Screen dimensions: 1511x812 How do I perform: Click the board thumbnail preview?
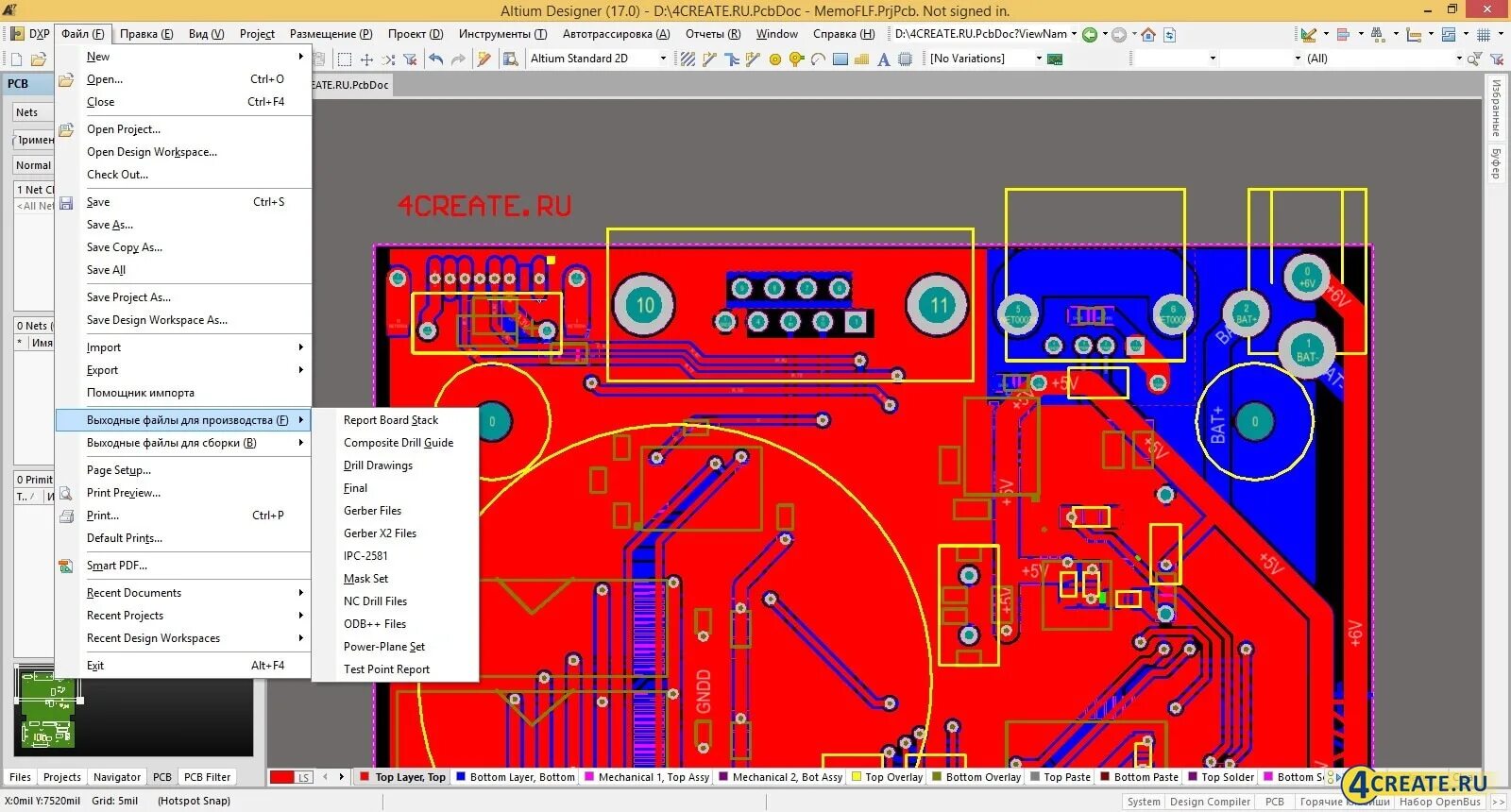point(48,708)
